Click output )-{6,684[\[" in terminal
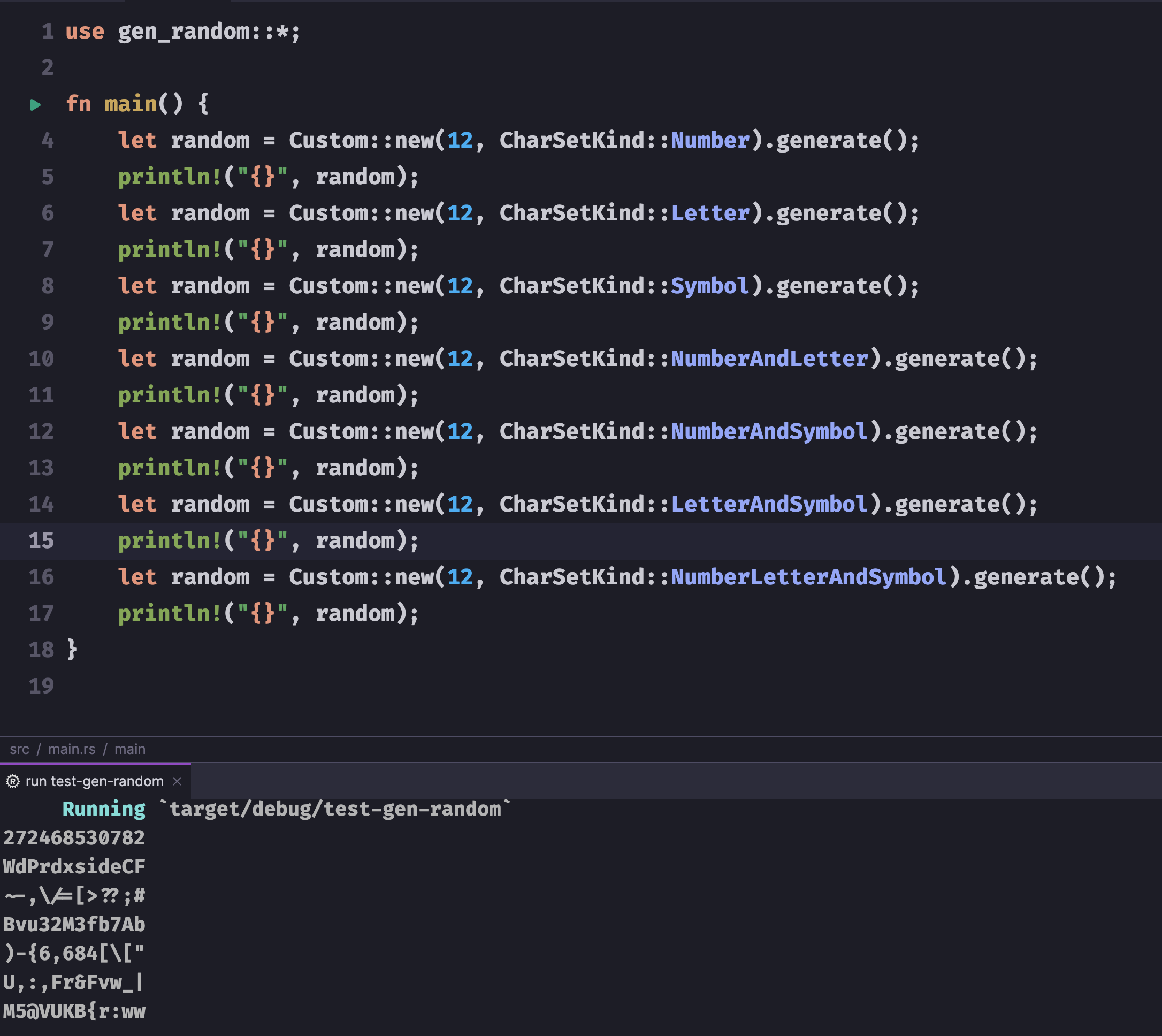Viewport: 1162px width, 1036px height. point(74,954)
